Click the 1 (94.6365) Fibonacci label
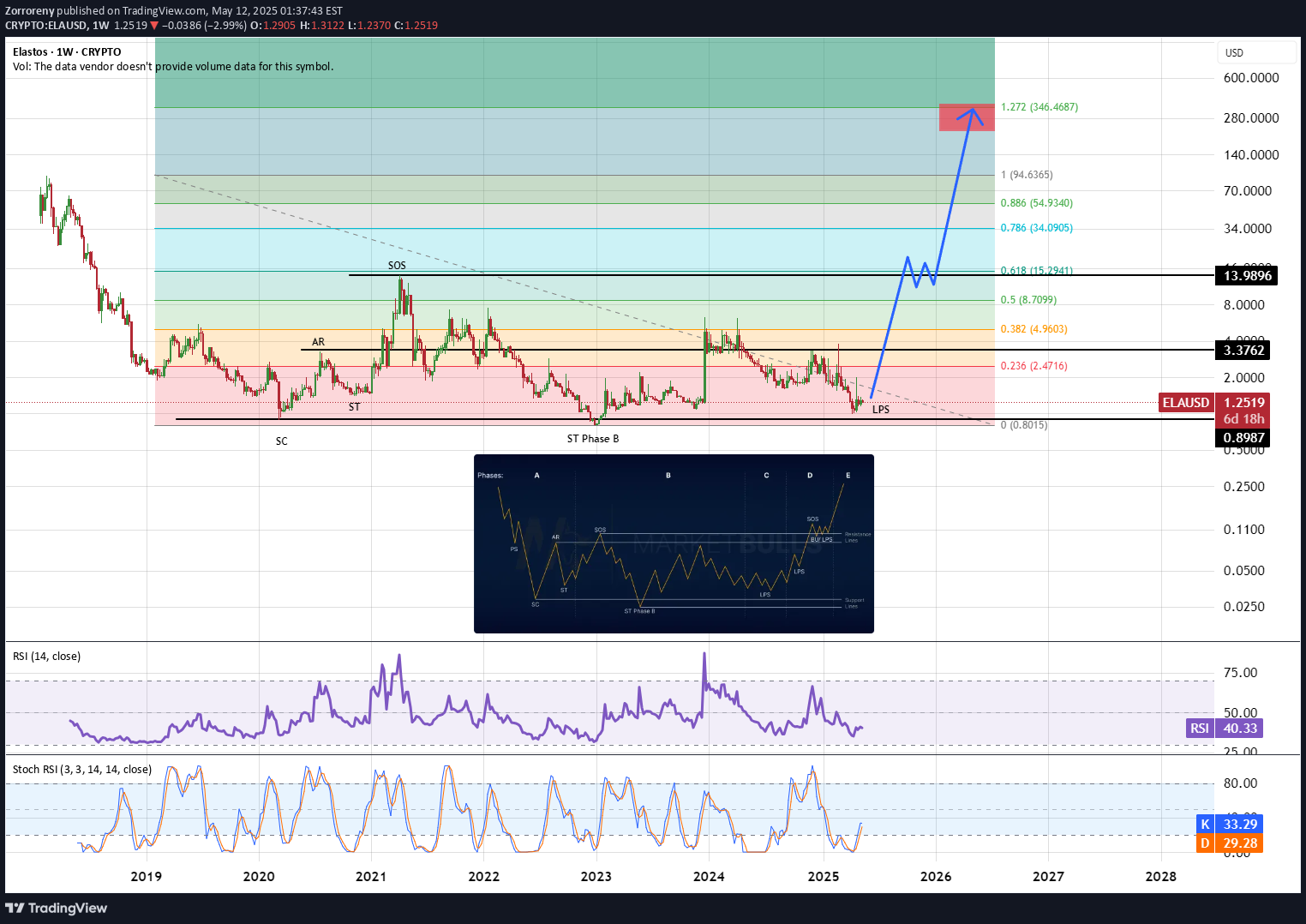The width and height of the screenshot is (1306, 924). [1027, 175]
